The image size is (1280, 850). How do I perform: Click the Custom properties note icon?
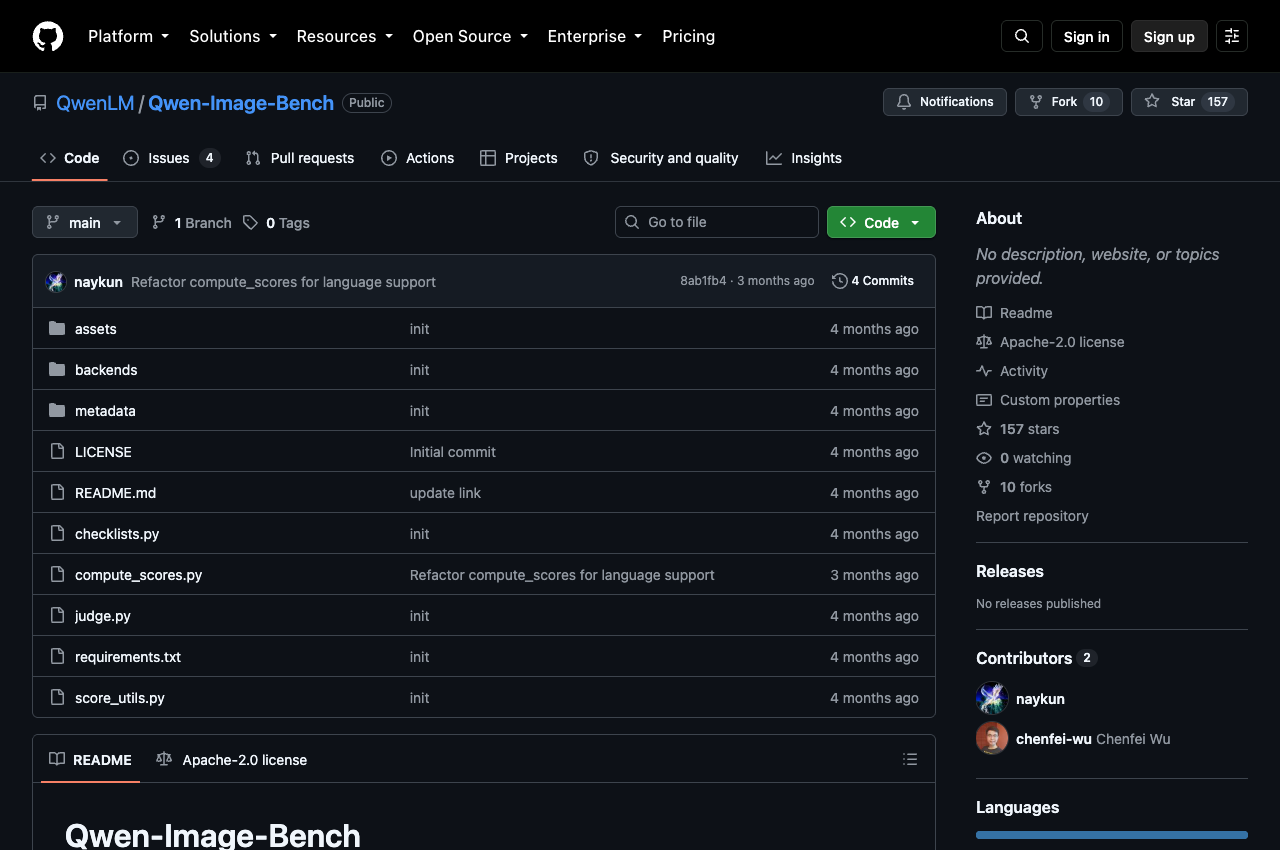point(984,400)
